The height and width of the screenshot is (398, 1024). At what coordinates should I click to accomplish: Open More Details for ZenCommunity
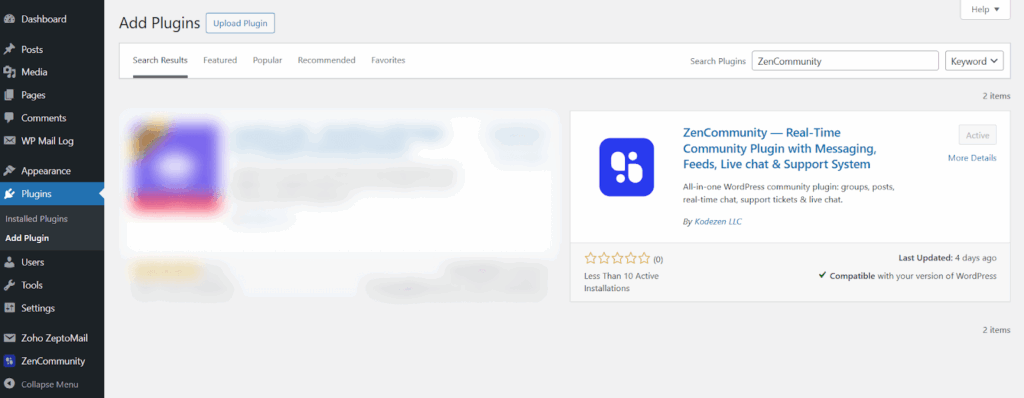(972, 158)
